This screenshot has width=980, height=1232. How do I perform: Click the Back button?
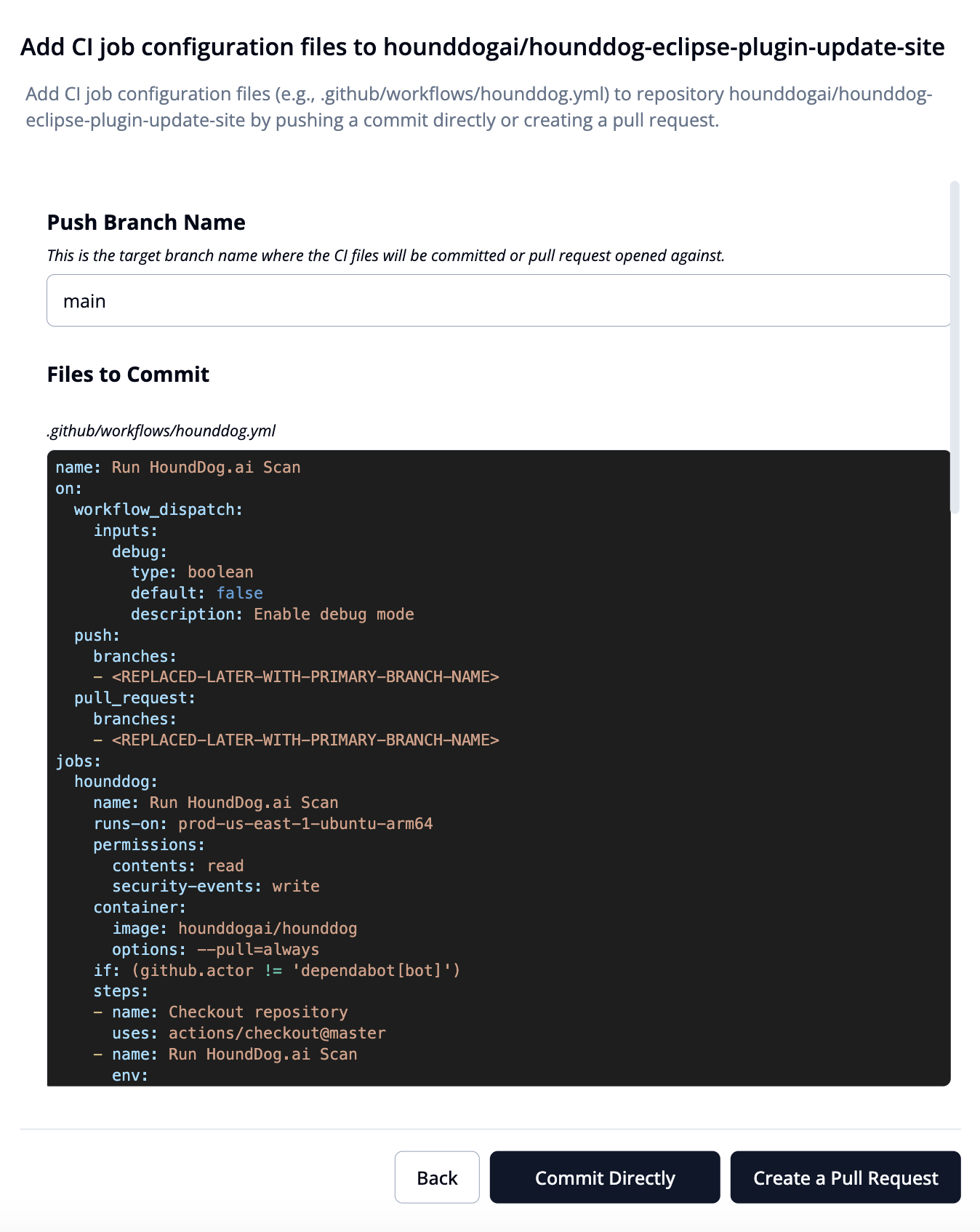[x=437, y=1177]
